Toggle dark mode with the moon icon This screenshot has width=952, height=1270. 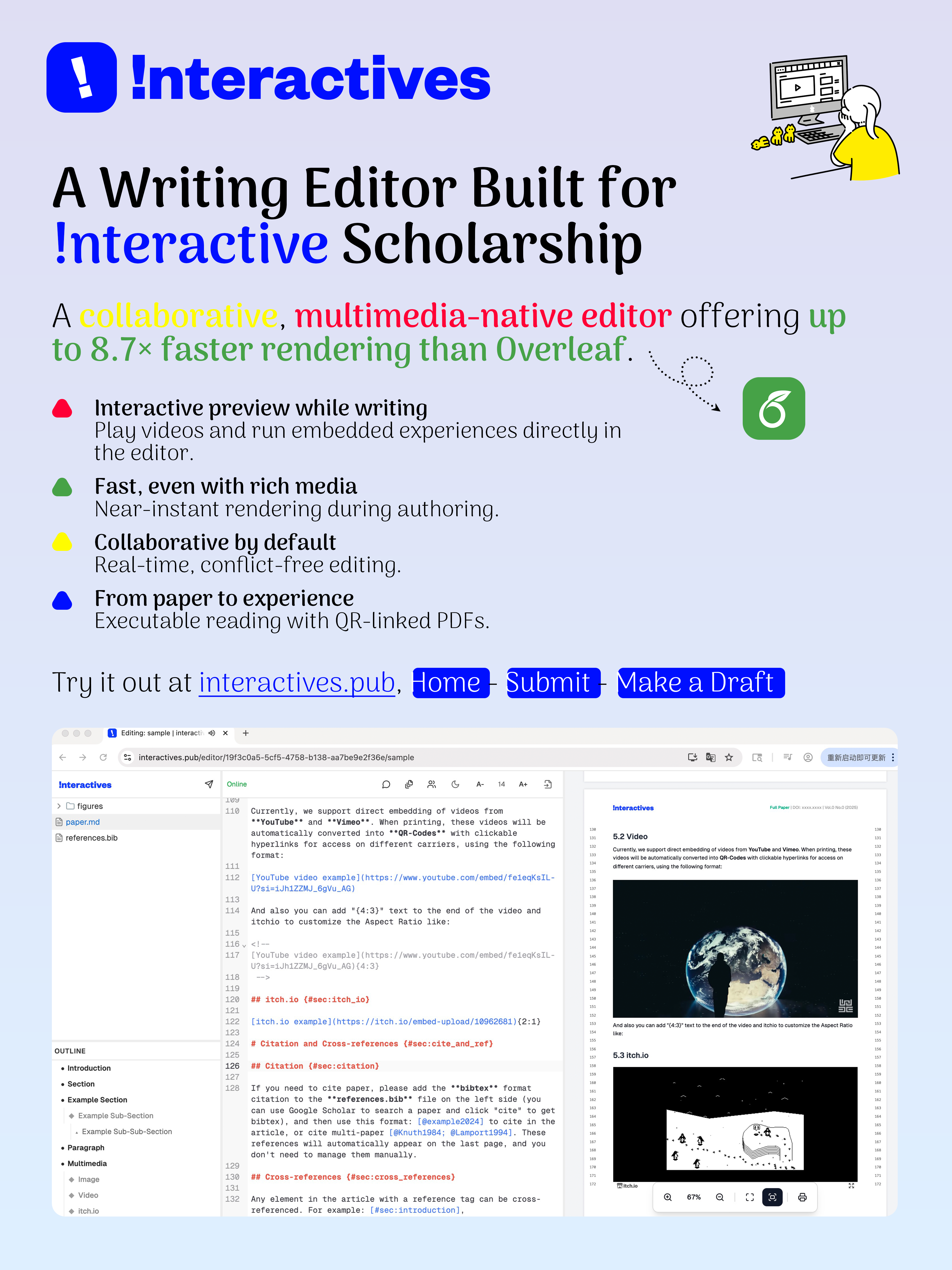click(x=455, y=784)
